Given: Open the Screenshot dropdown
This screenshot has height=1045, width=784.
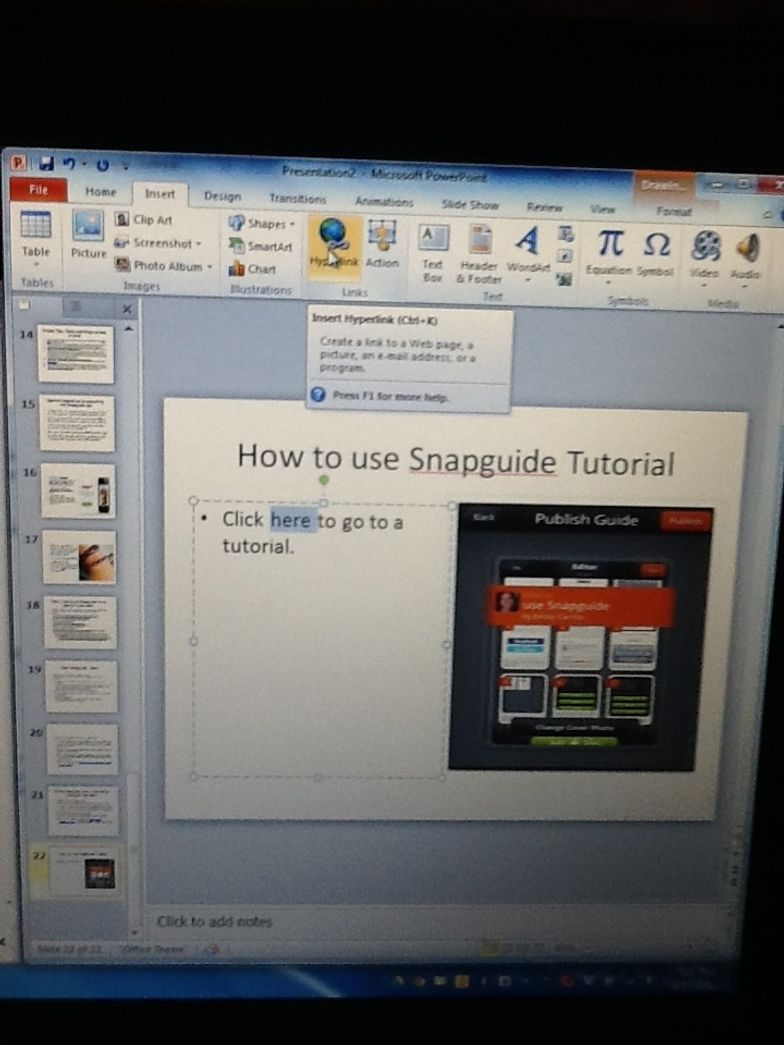Looking at the screenshot, I should tap(157, 243).
